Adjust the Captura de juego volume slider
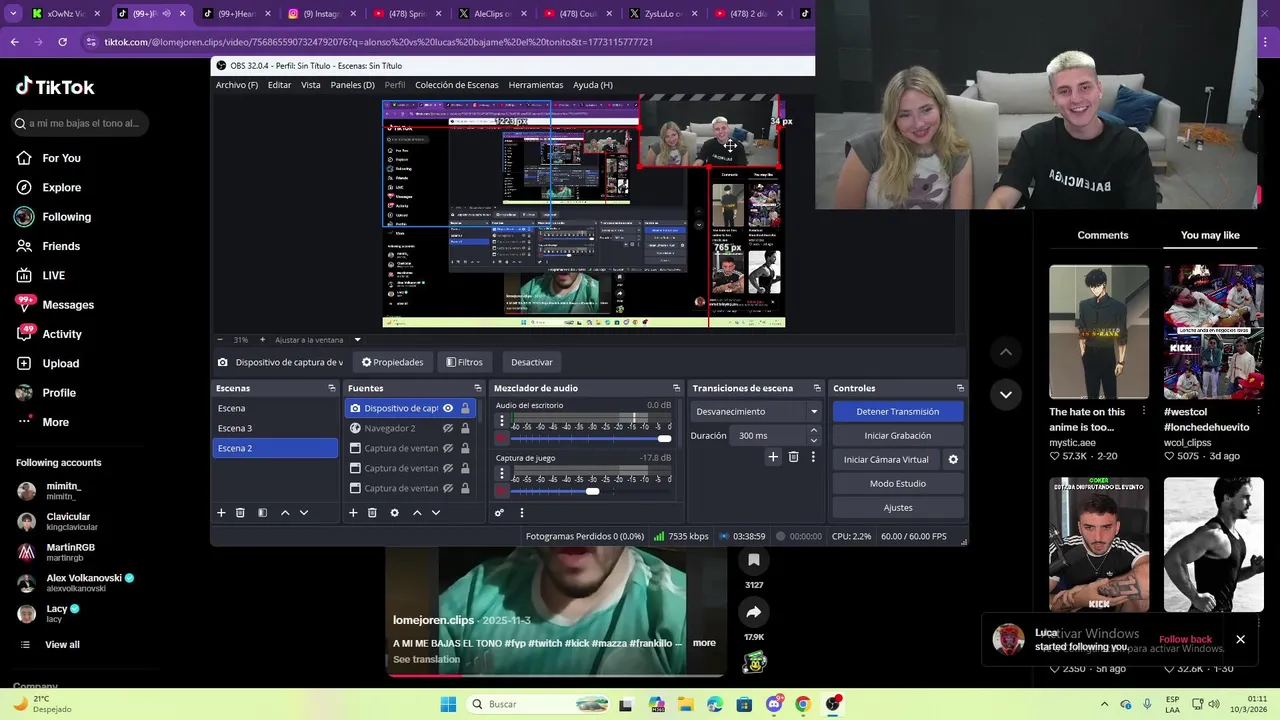The image size is (1280, 720). pyautogui.click(x=590, y=491)
